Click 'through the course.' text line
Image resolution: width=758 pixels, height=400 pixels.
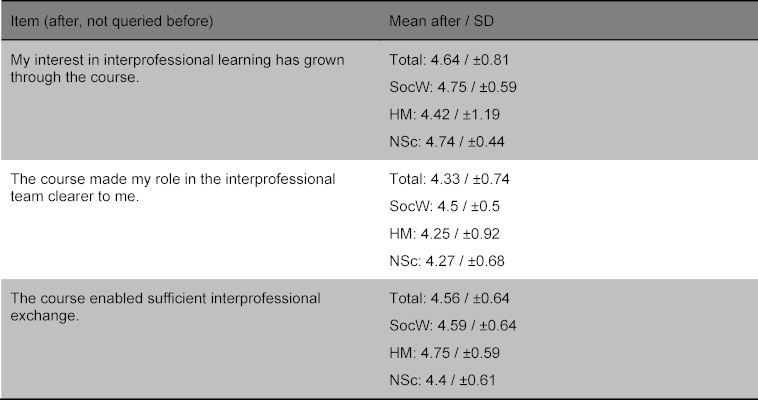(x=75, y=77)
